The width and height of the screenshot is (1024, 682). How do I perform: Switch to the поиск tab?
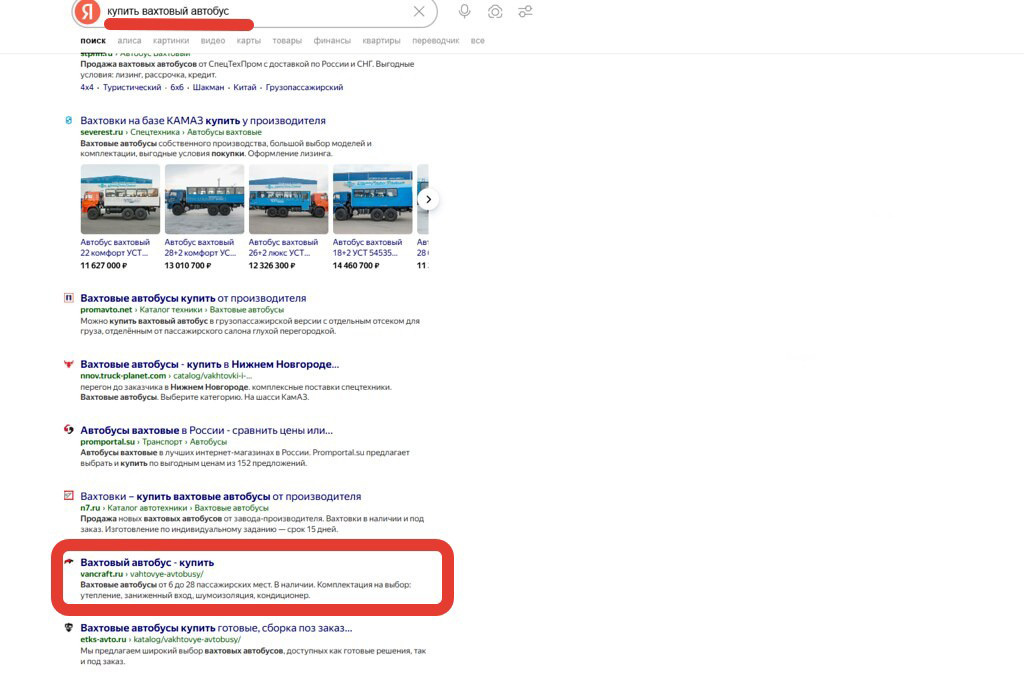[x=93, y=41]
